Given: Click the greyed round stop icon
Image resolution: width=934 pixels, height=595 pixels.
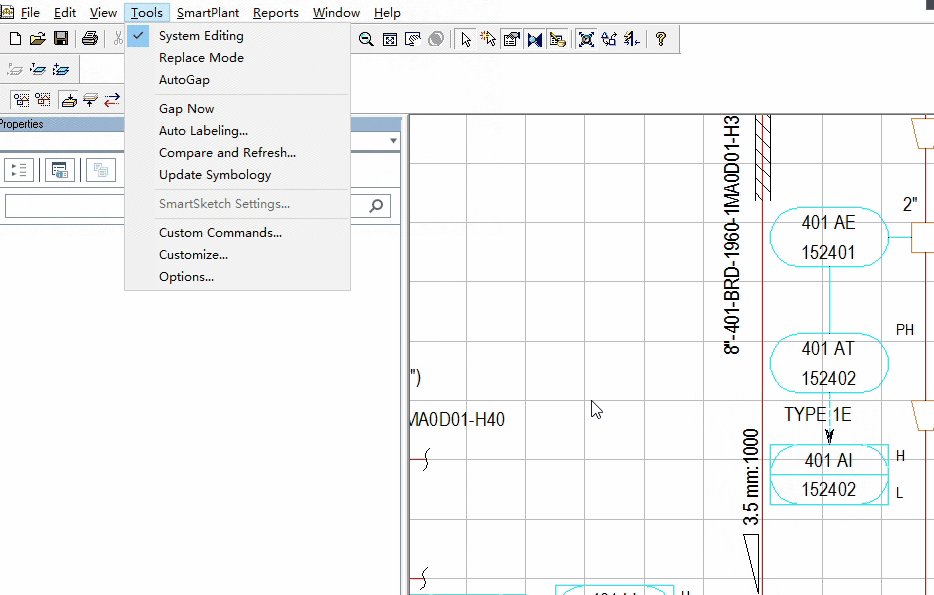Looking at the screenshot, I should tap(436, 39).
